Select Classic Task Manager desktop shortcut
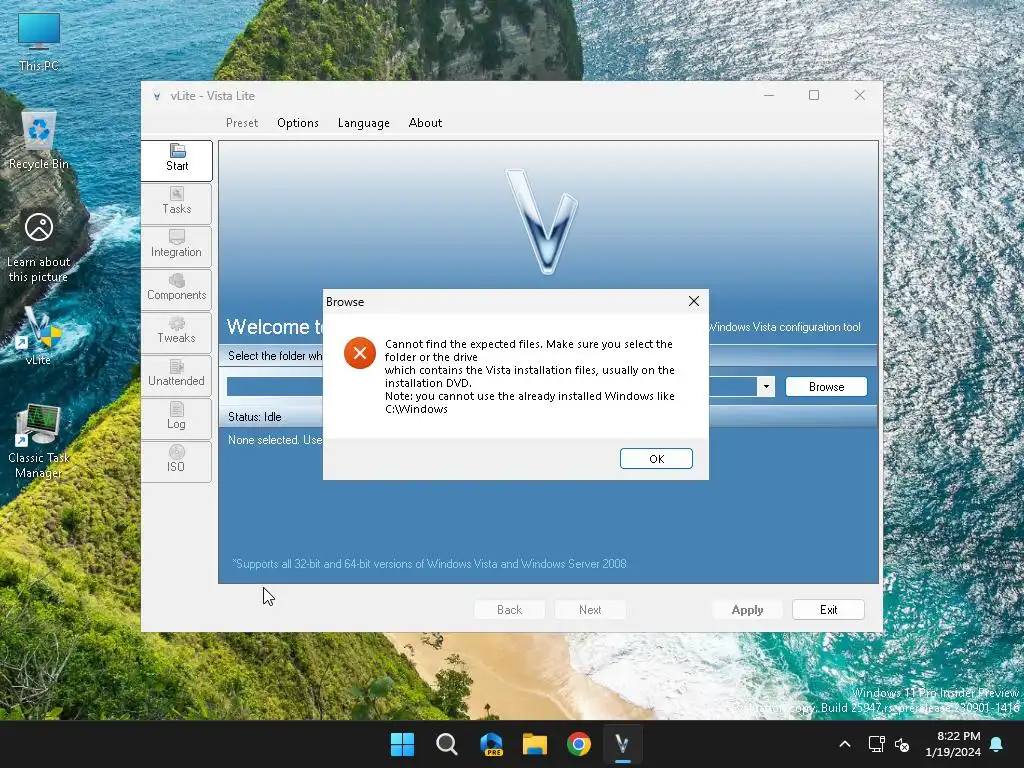 point(39,441)
